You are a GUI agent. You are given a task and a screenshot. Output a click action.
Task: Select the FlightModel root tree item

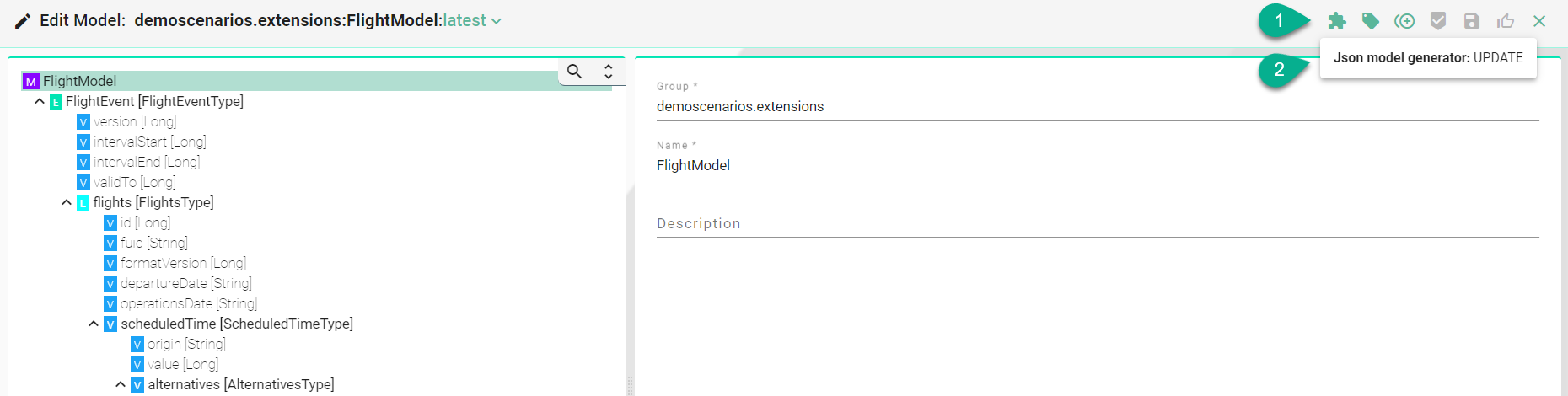(x=79, y=81)
